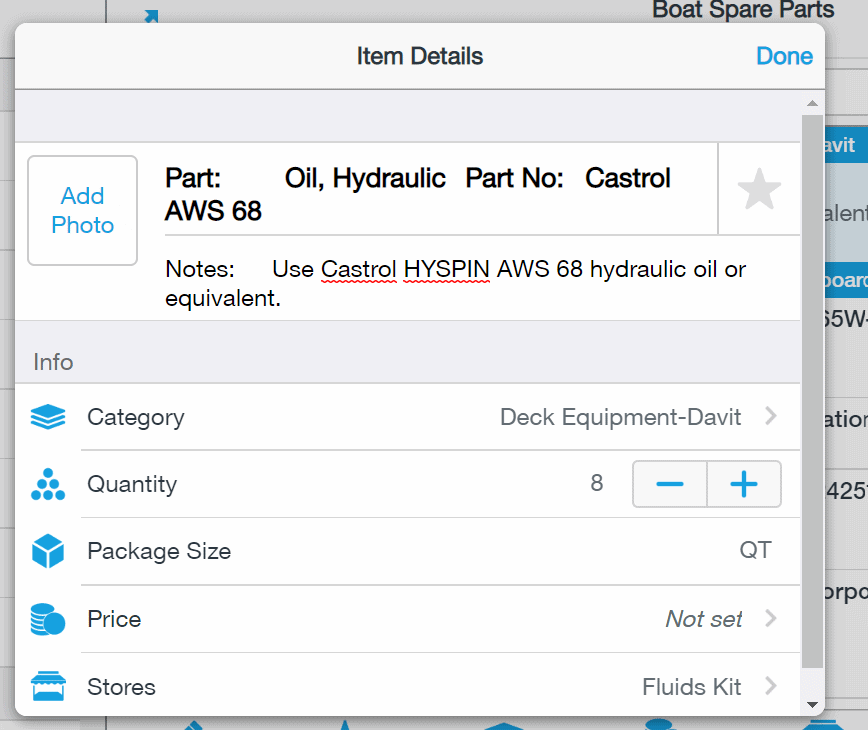
Task: Increase quantity with the plus button
Action: coord(744,484)
